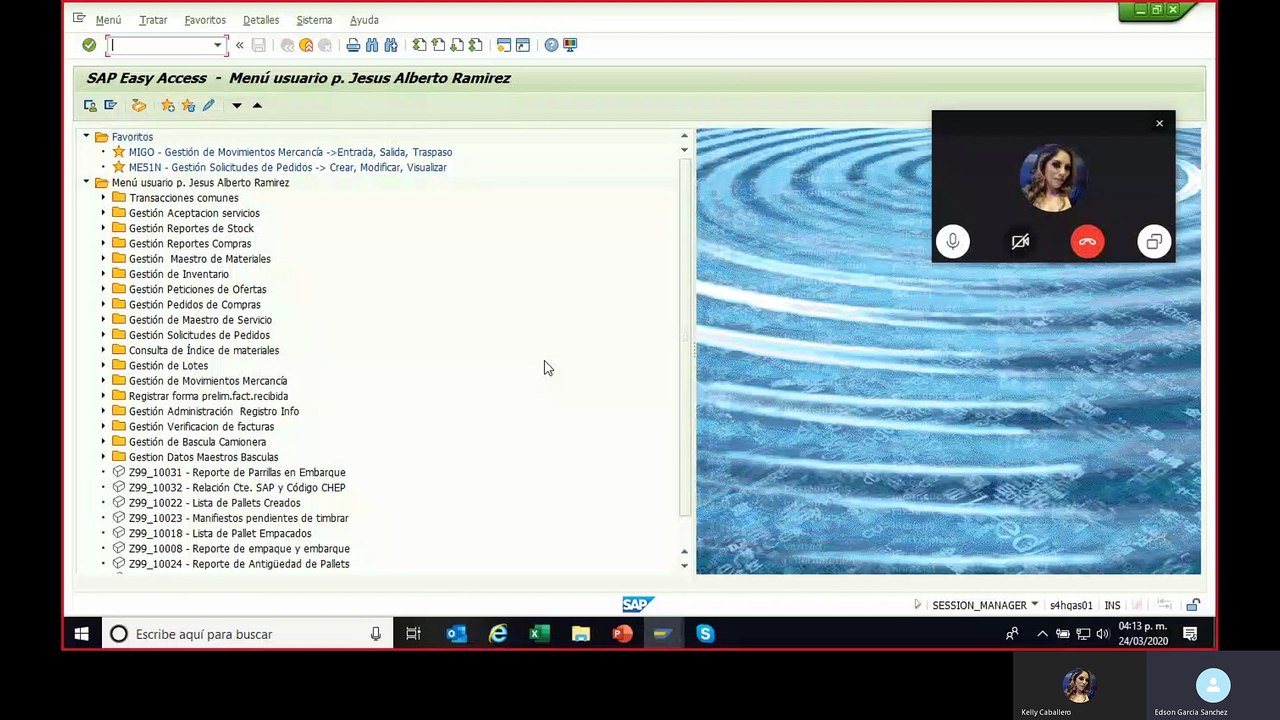The width and height of the screenshot is (1280, 720).
Task: Collapse the command field with double-chevron
Action: pyautogui.click(x=240, y=45)
